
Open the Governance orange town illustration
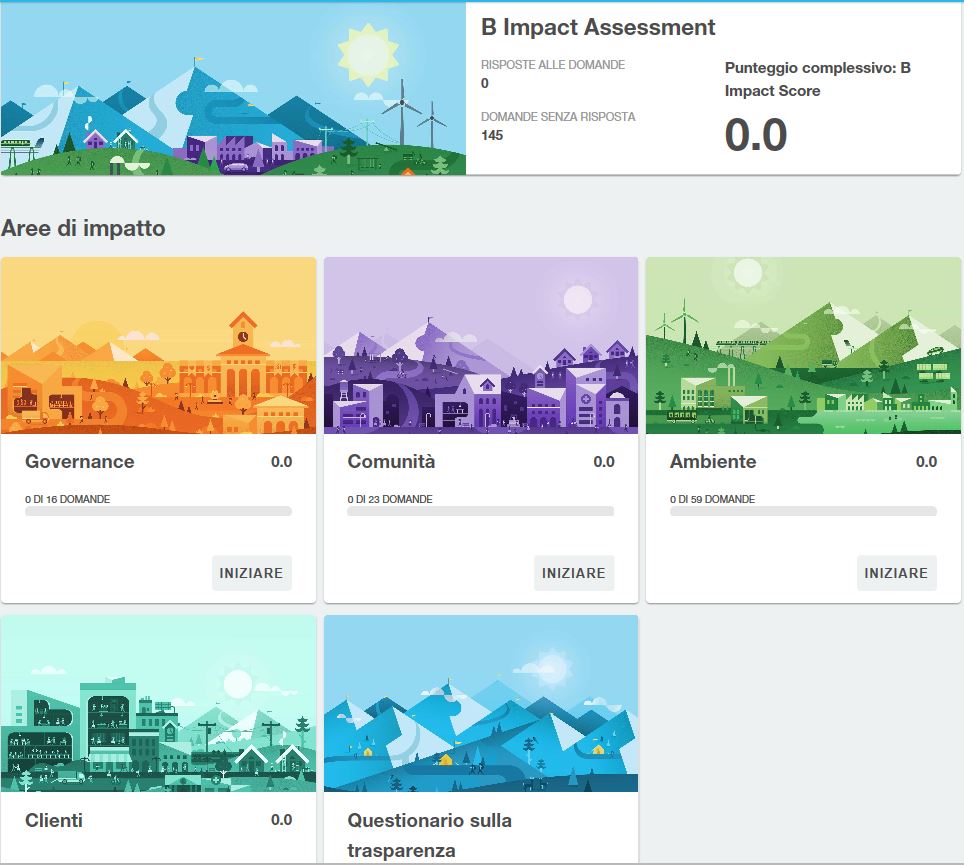[x=159, y=346]
